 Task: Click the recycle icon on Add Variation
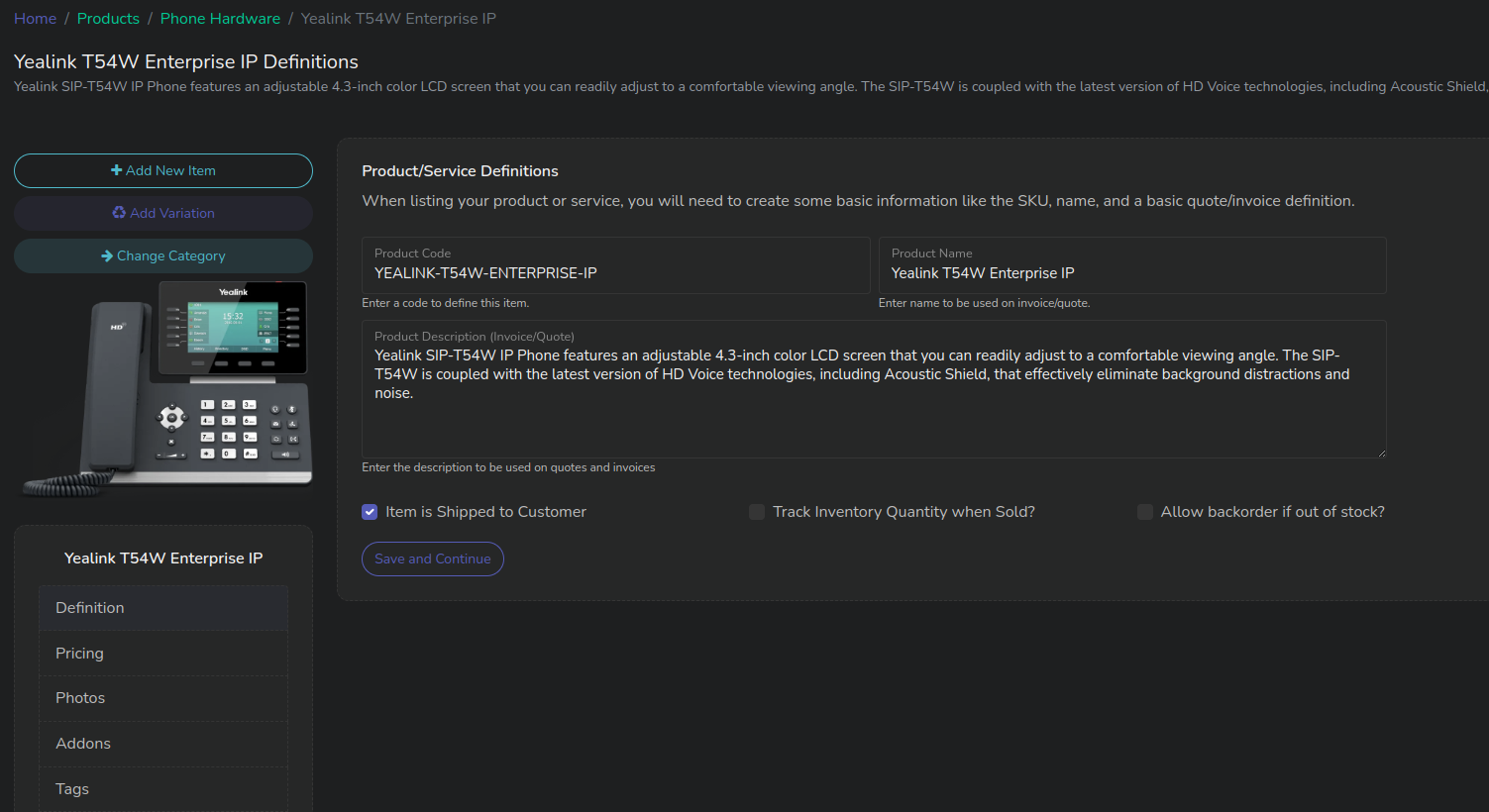click(x=119, y=213)
